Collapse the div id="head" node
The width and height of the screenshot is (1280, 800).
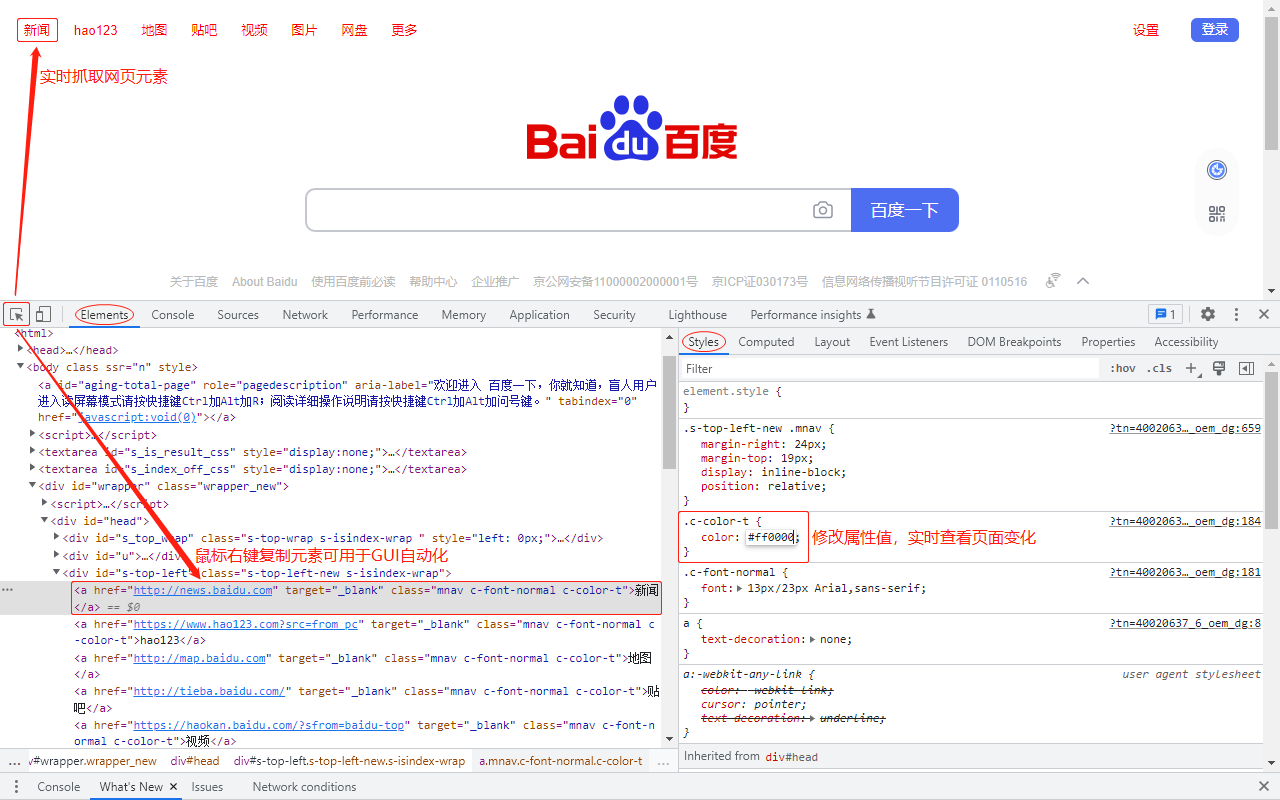coord(45,520)
